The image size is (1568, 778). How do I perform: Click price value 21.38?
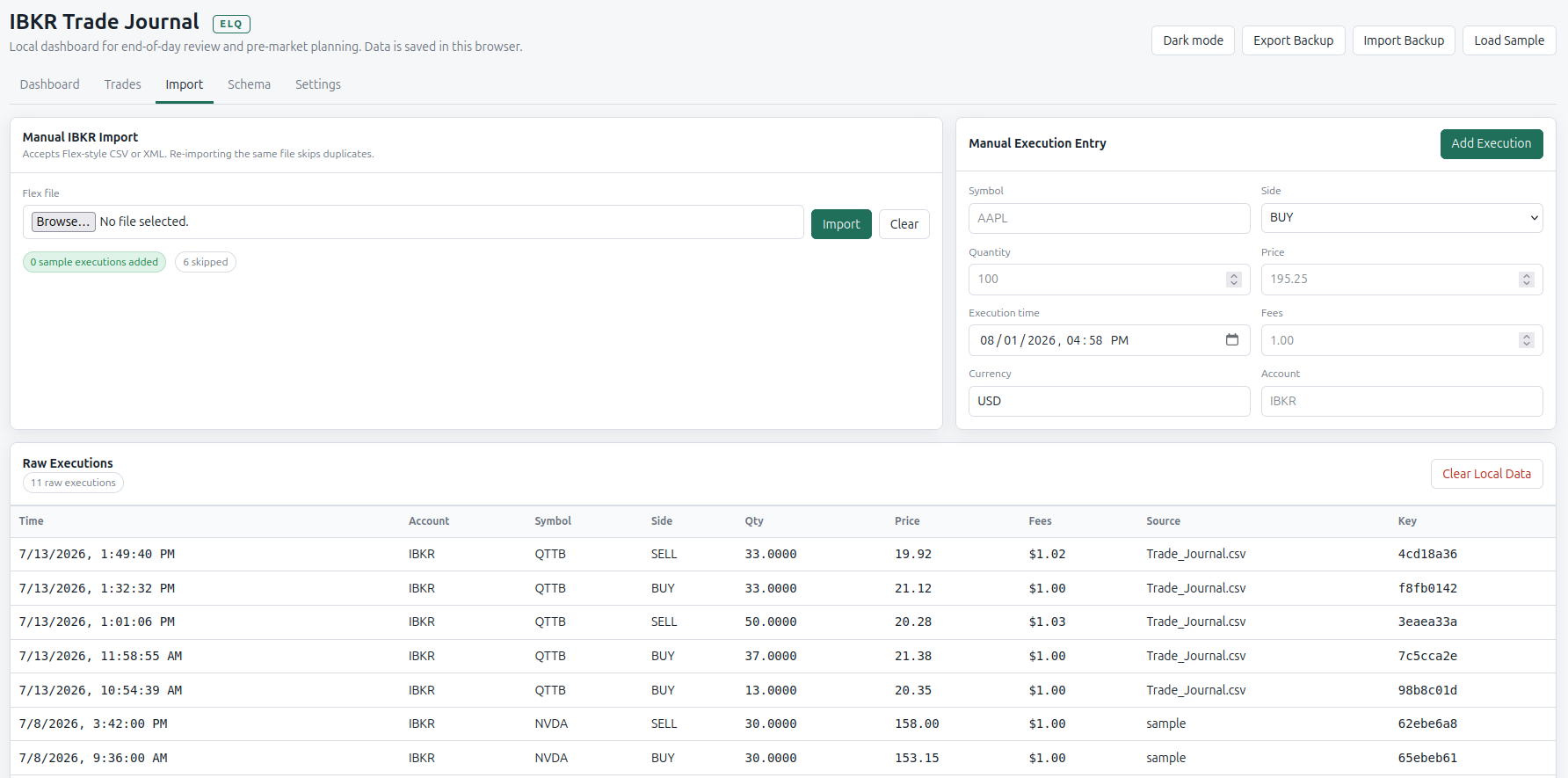click(x=913, y=656)
